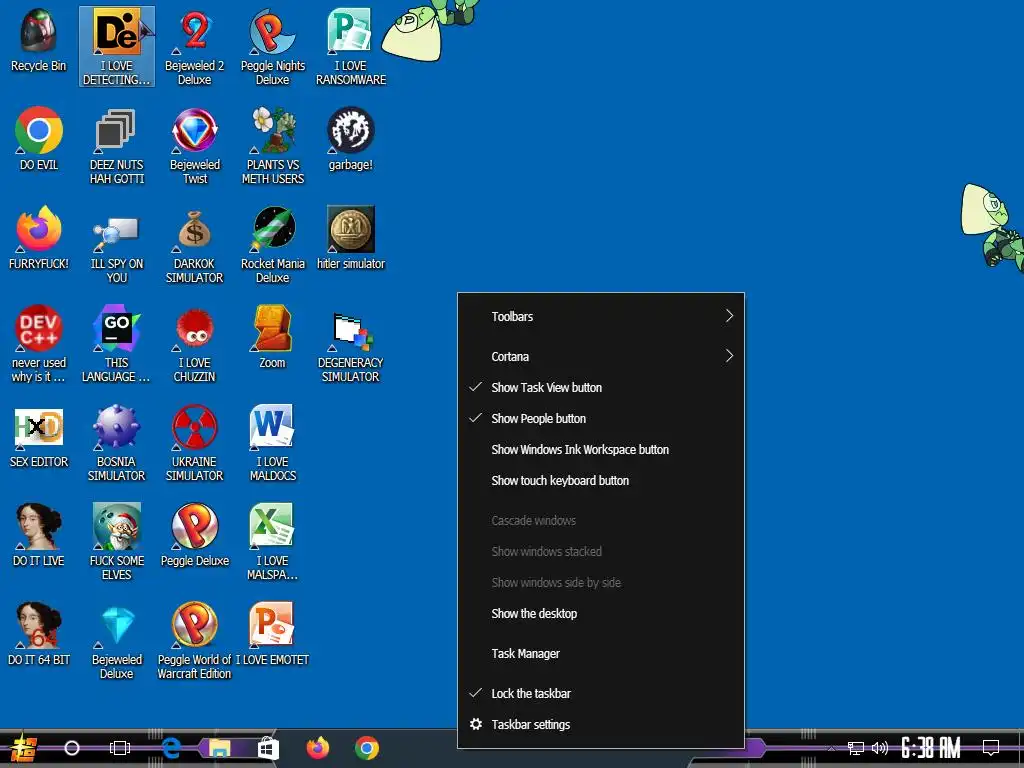Image resolution: width=1024 pixels, height=768 pixels.
Task: Expand the Toolbars submenu
Action: pyautogui.click(x=601, y=316)
